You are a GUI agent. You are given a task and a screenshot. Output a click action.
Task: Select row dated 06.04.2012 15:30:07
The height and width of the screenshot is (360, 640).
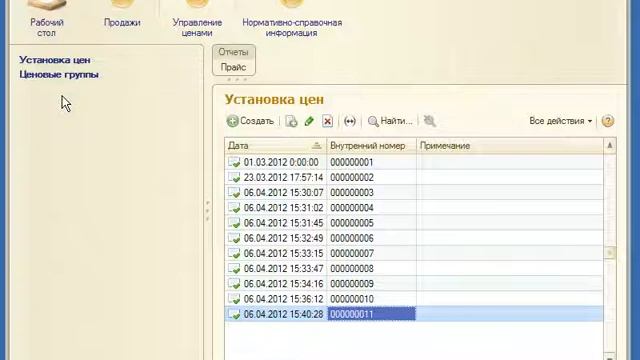coord(413,193)
